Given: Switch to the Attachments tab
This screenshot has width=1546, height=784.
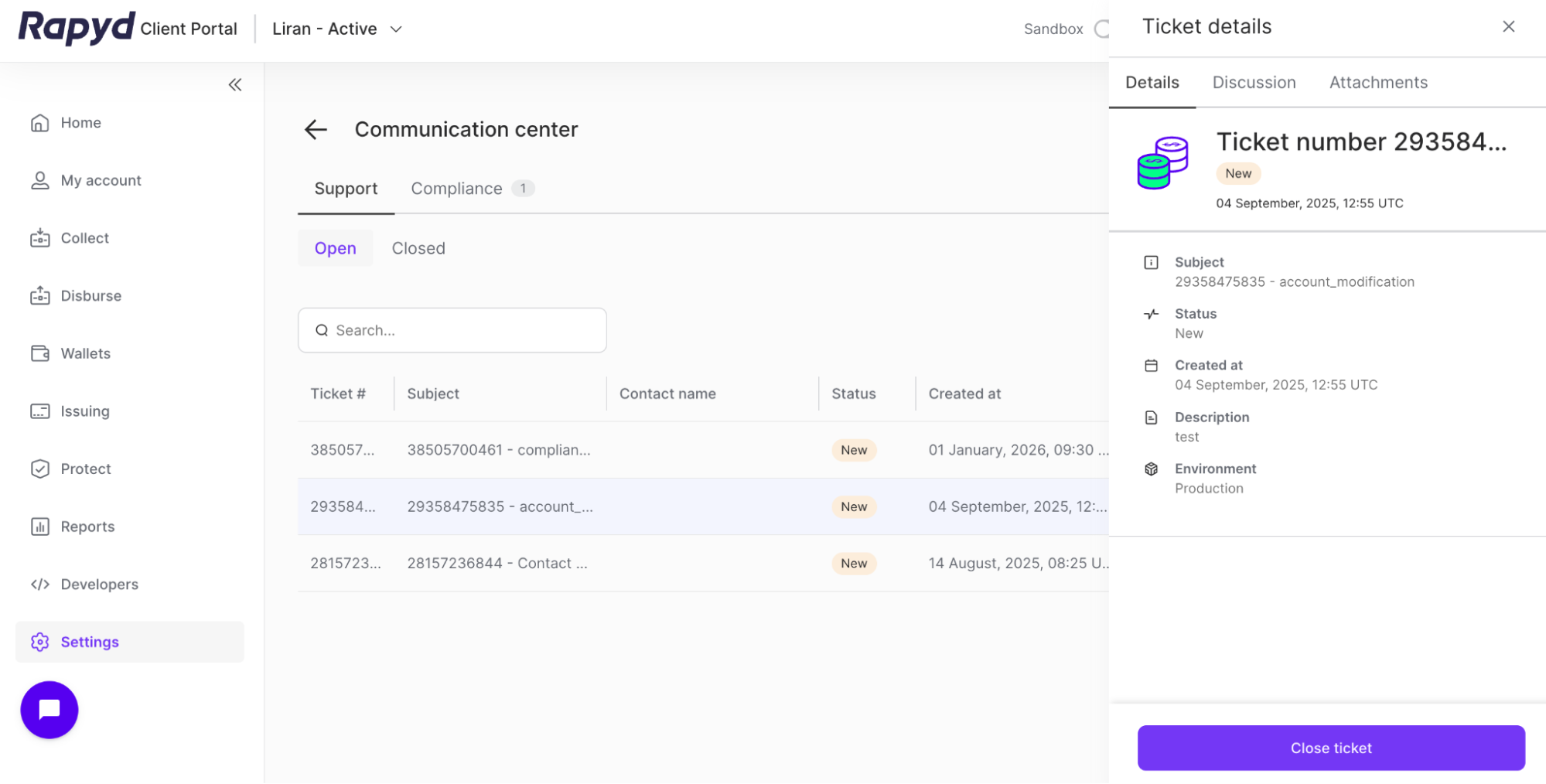Looking at the screenshot, I should click(1378, 83).
